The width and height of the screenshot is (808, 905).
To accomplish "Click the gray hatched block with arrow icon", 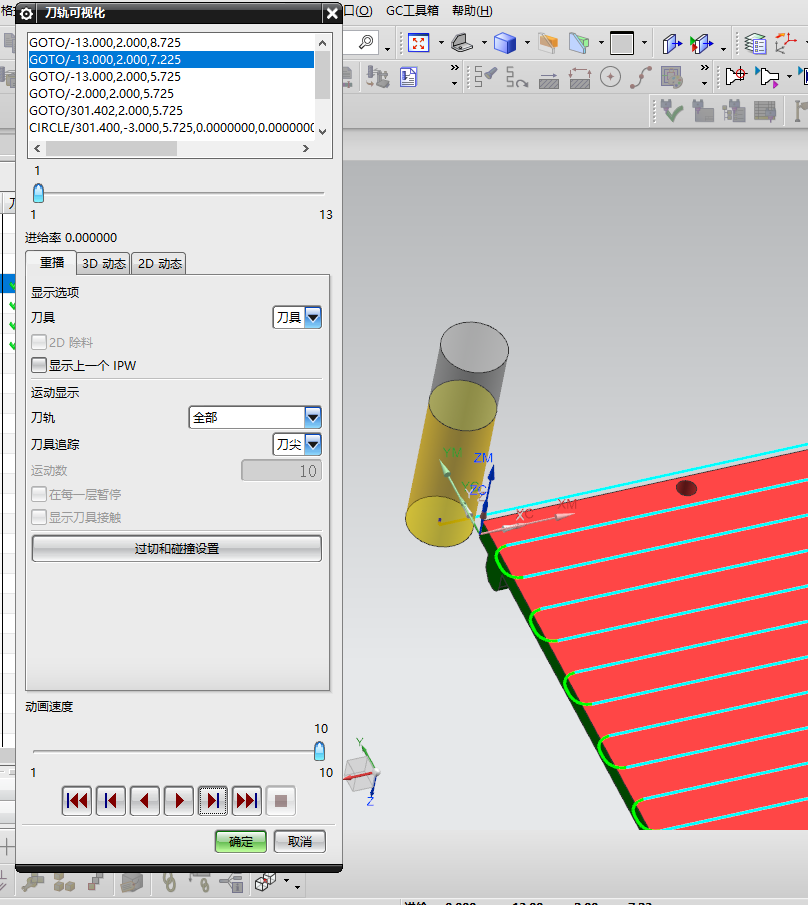I will tap(548, 79).
